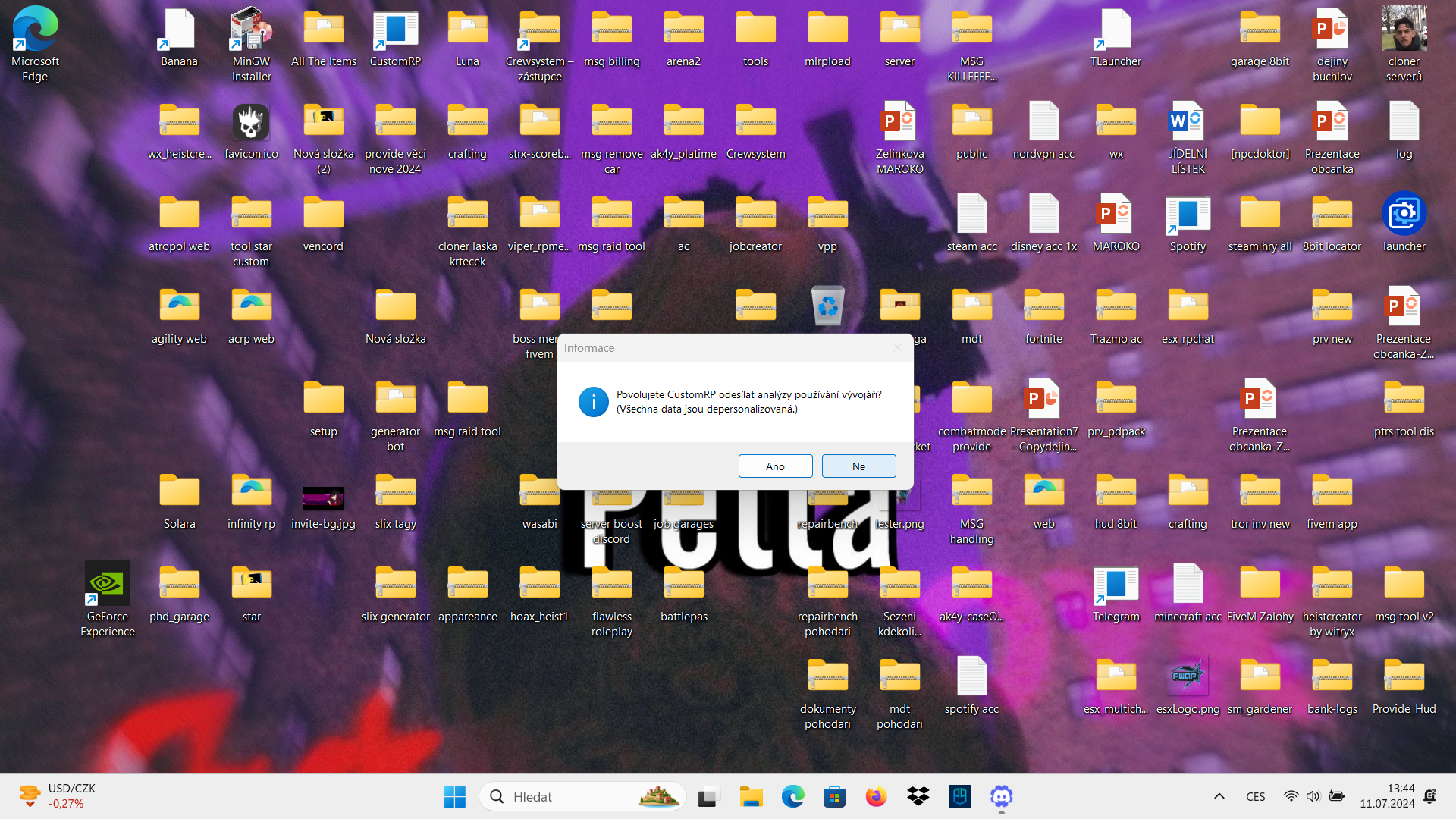Click the Ano button in dialog
The width and height of the screenshot is (1456, 819).
point(775,466)
